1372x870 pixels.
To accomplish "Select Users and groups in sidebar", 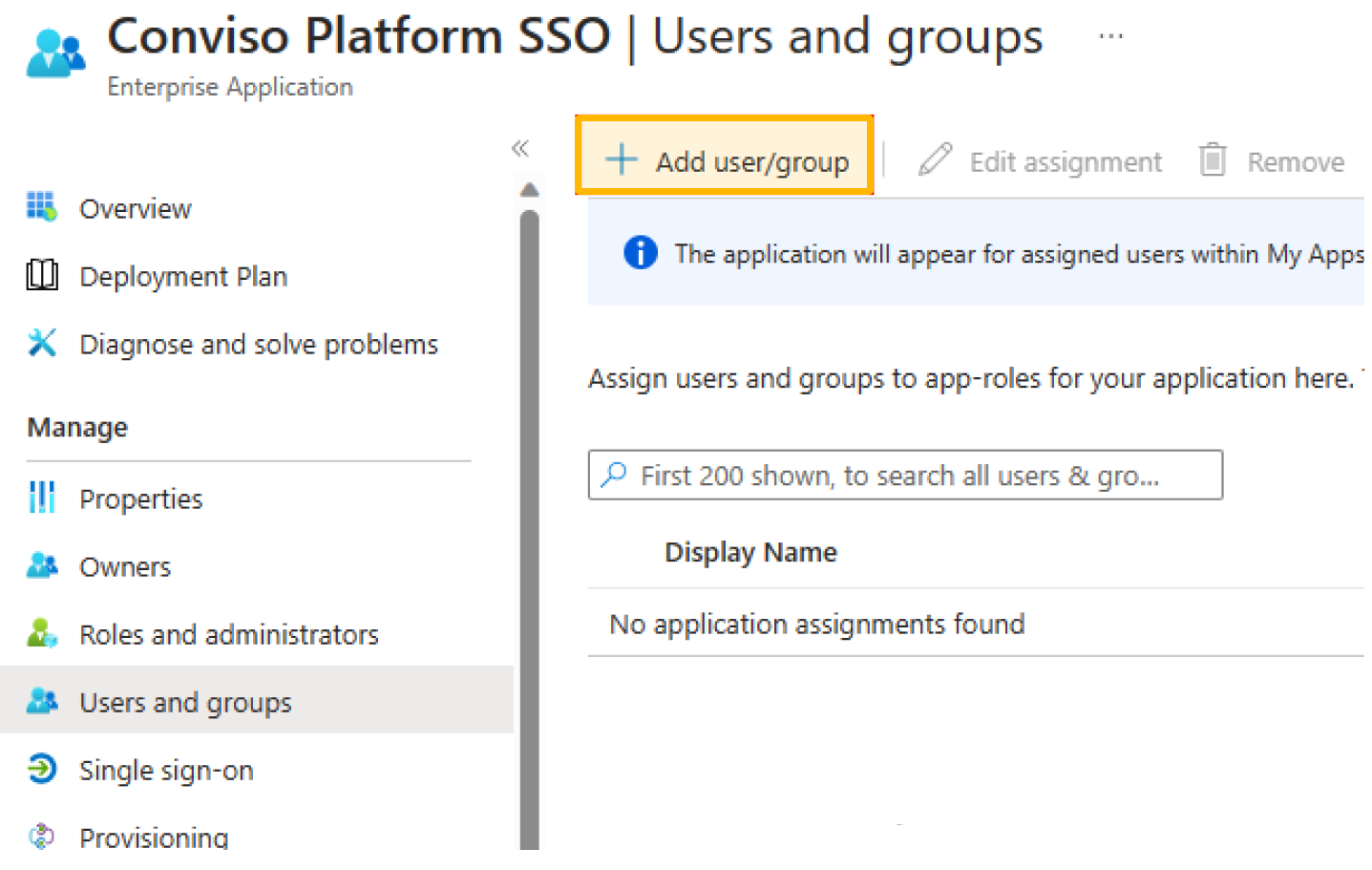I will [257, 700].
